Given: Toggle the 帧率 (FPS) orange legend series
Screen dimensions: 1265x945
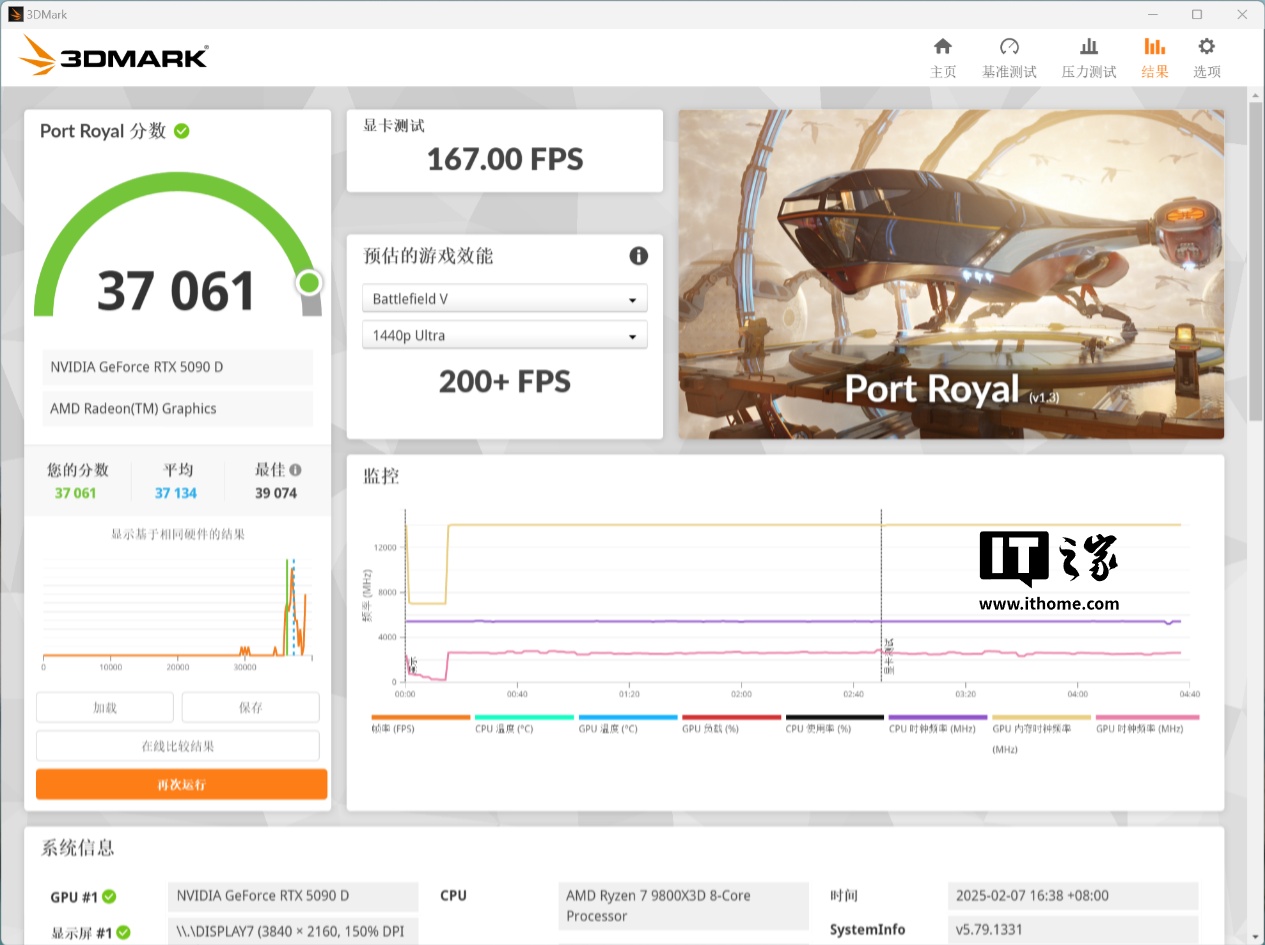Looking at the screenshot, I should (x=420, y=718).
